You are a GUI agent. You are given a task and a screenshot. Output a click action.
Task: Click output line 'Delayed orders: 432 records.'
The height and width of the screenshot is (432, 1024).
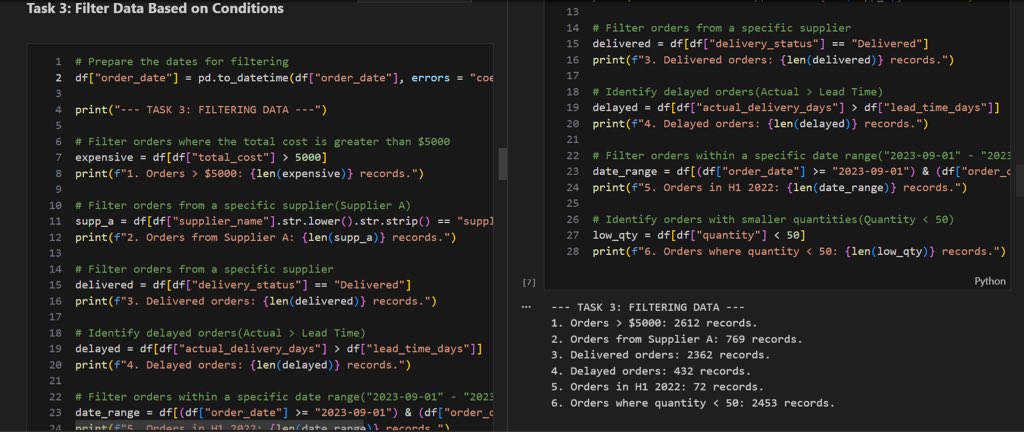point(651,371)
